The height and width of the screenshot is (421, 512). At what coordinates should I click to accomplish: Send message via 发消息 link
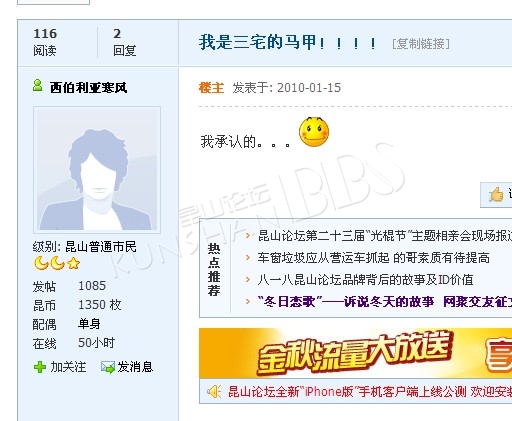click(x=135, y=367)
